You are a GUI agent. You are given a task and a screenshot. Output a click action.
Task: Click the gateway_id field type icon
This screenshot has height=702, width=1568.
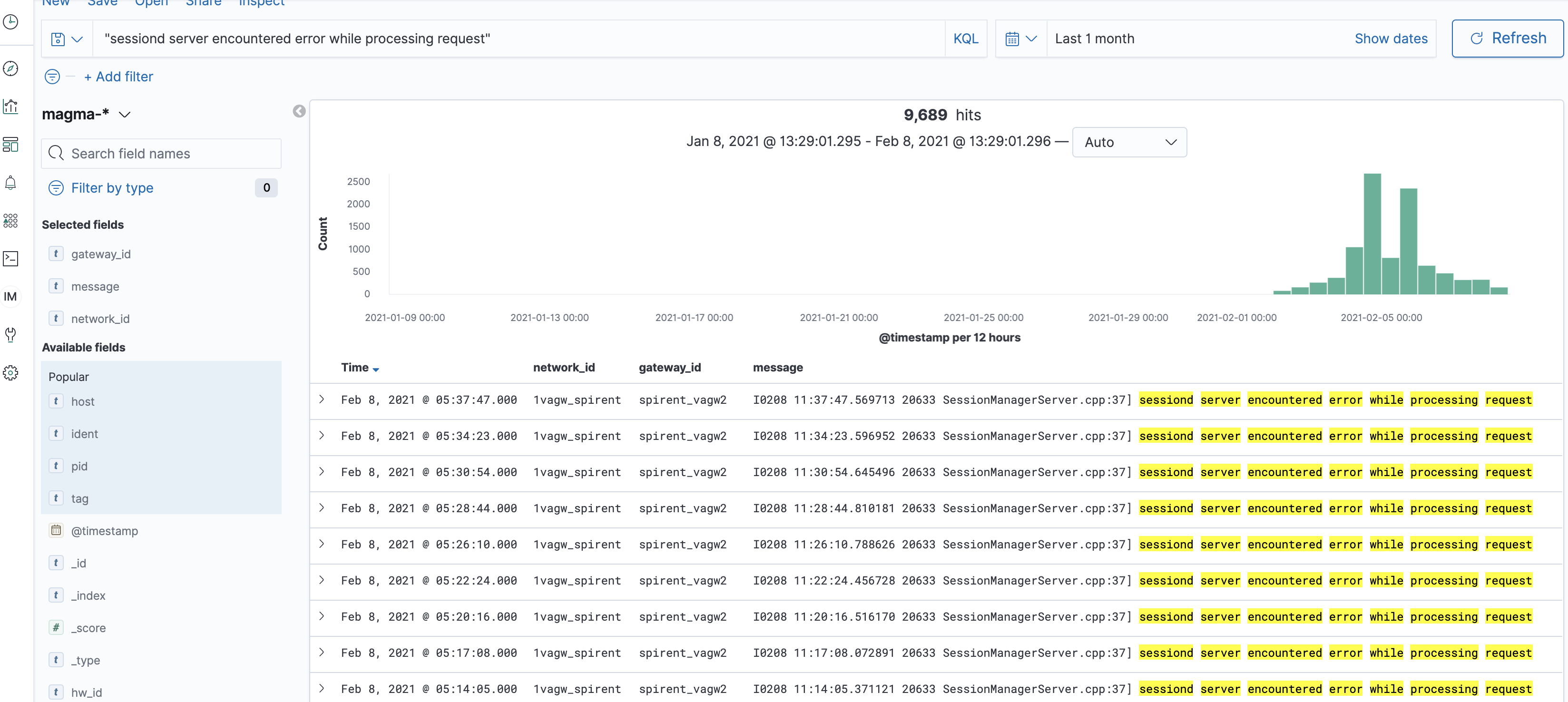[x=56, y=253]
